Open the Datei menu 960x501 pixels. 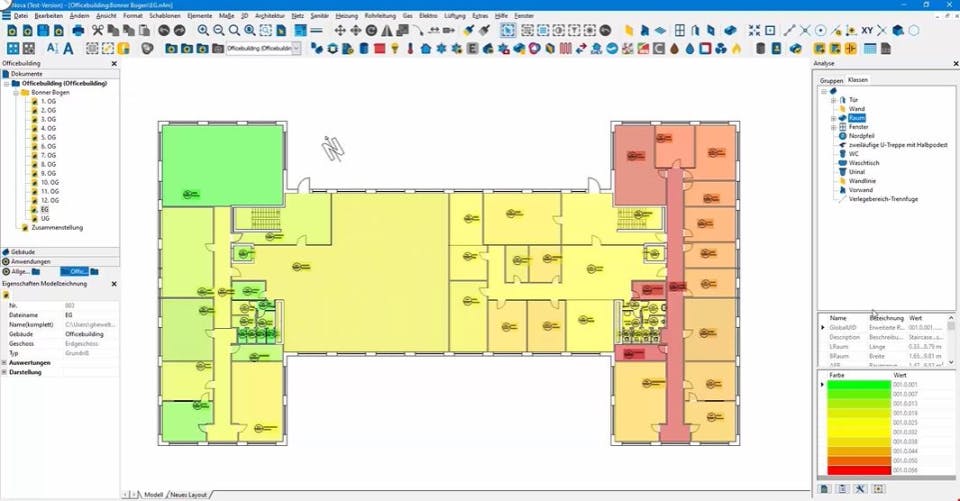pos(21,15)
